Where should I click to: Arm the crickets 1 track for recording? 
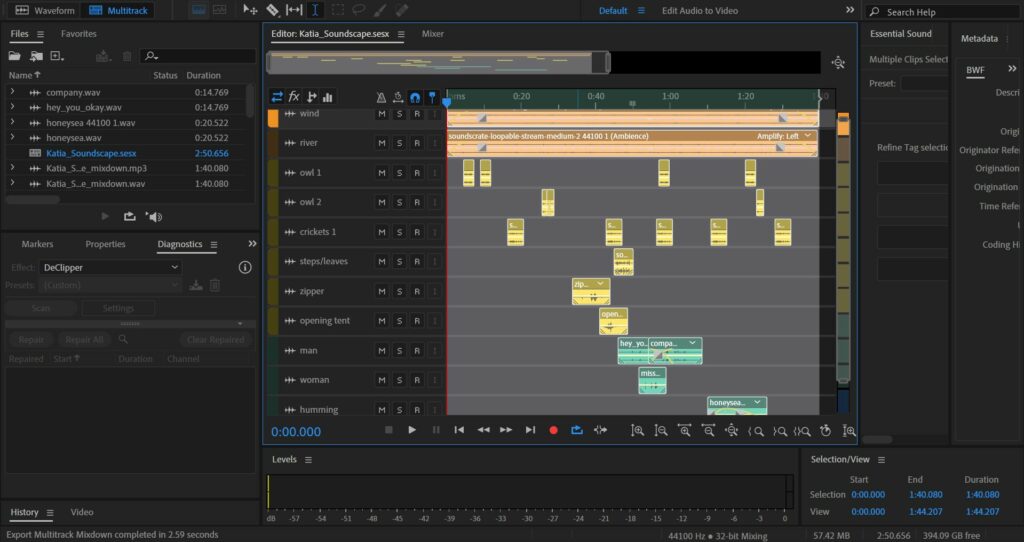point(417,232)
